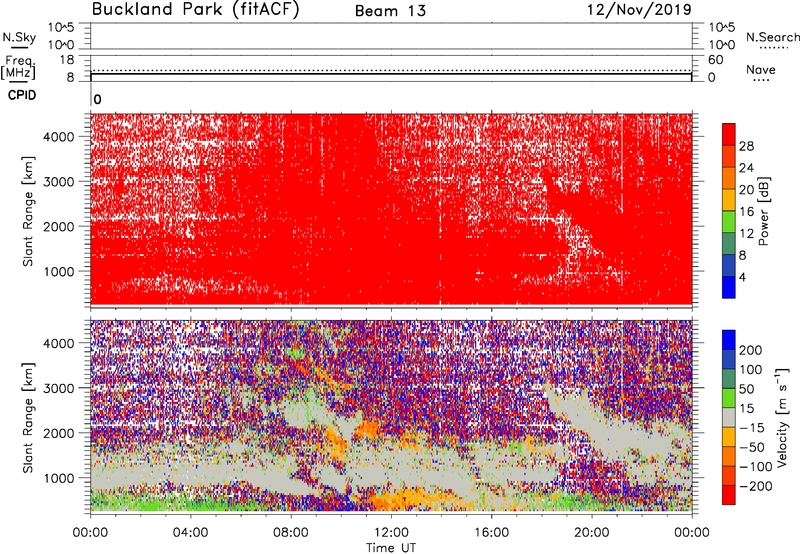Click the 'Freq. [MHz]' axis label

[18, 68]
